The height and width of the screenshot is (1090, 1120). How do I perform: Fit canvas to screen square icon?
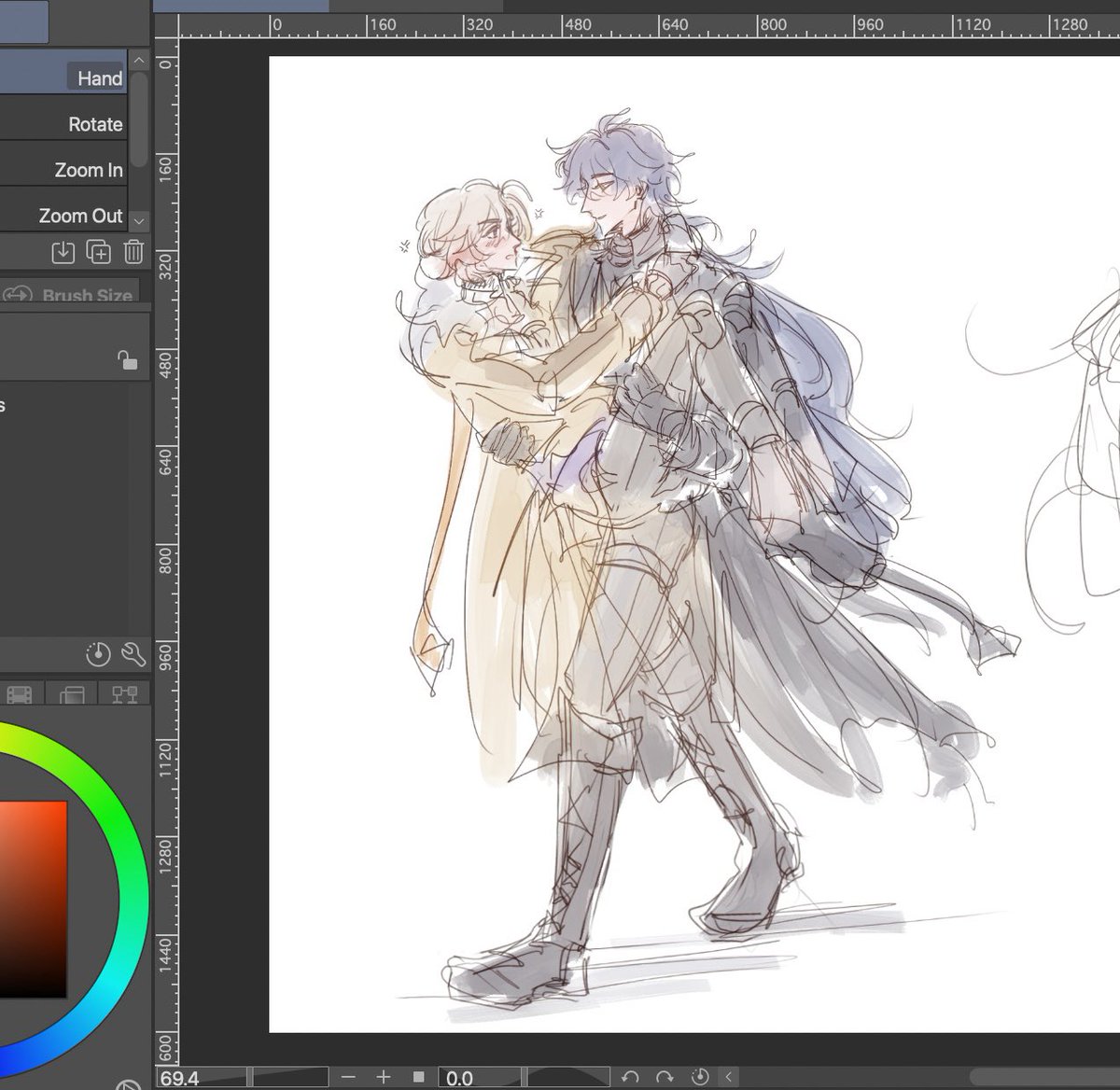point(418,1078)
